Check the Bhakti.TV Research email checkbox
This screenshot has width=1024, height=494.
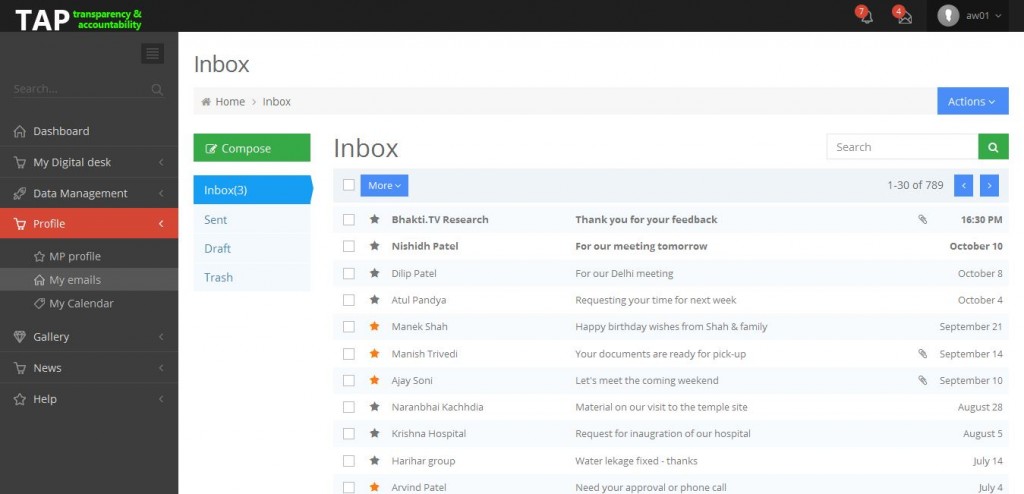point(349,220)
